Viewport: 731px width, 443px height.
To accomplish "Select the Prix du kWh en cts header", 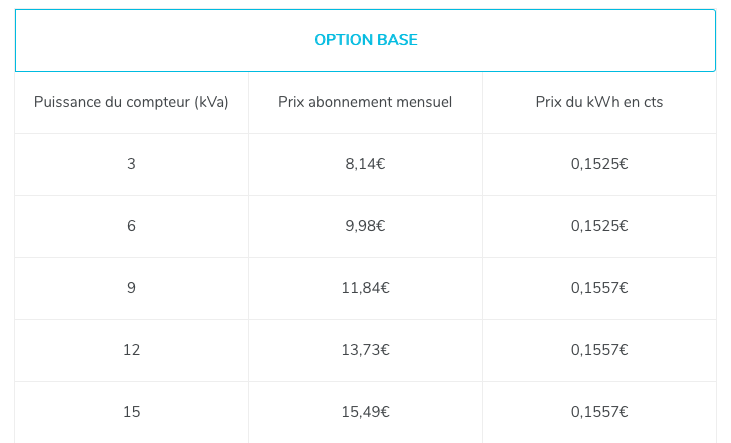I will pyautogui.click(x=600, y=103).
